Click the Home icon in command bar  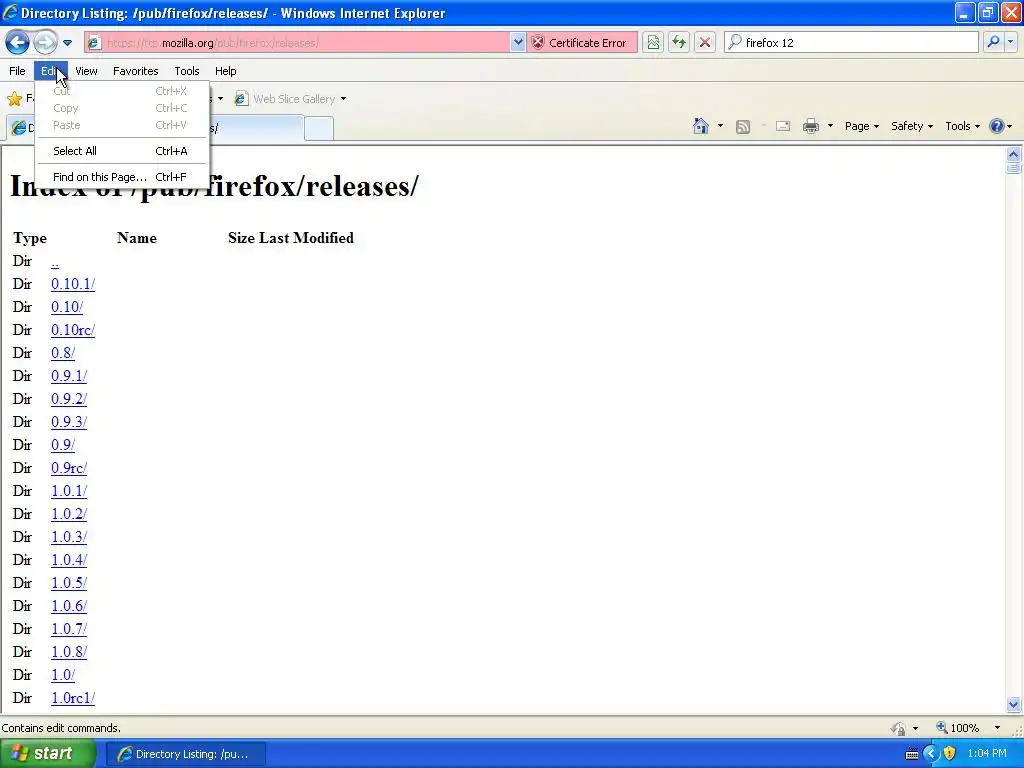click(x=701, y=126)
